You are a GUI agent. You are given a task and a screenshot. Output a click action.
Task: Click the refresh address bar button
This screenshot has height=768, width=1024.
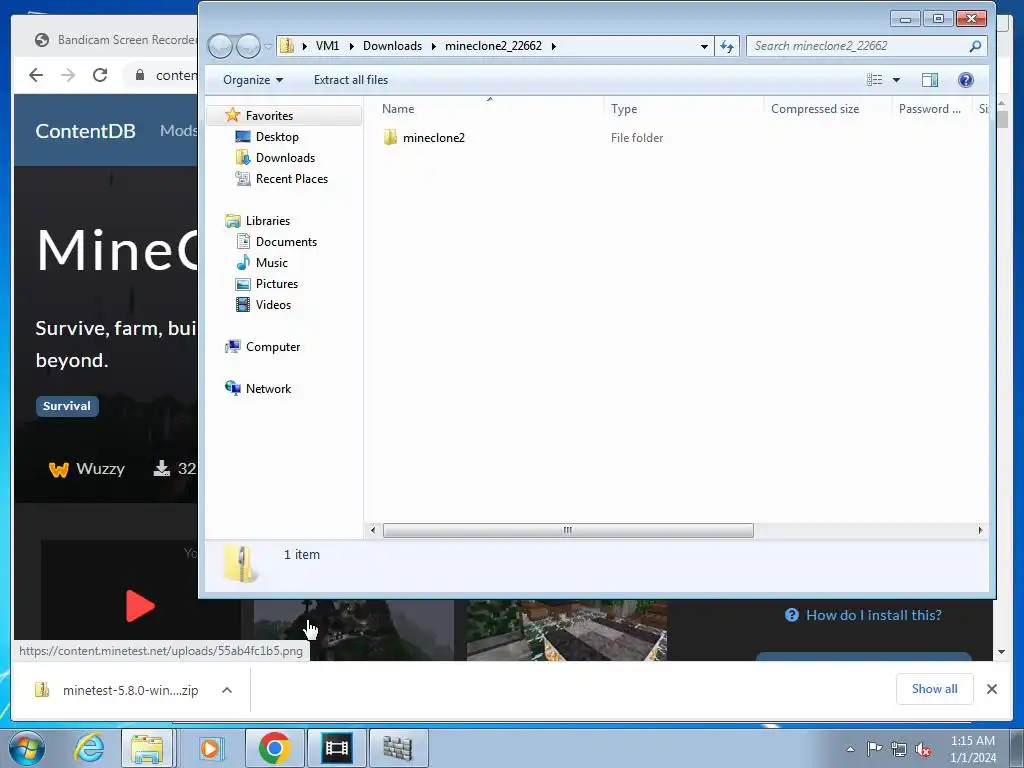tap(727, 46)
